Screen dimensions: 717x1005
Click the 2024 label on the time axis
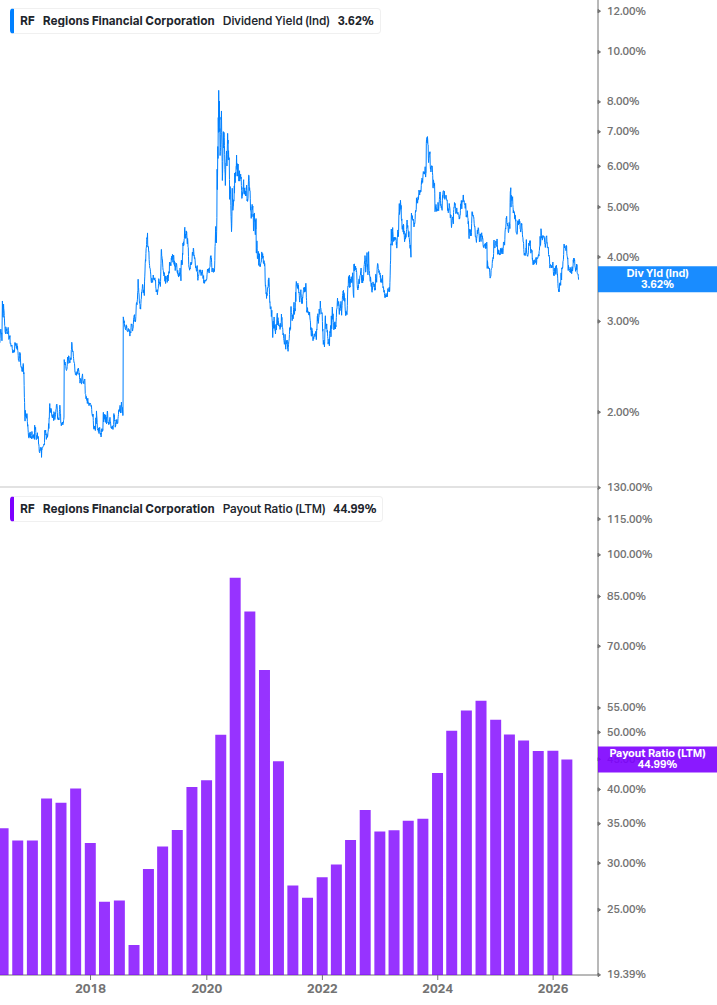tap(438, 988)
